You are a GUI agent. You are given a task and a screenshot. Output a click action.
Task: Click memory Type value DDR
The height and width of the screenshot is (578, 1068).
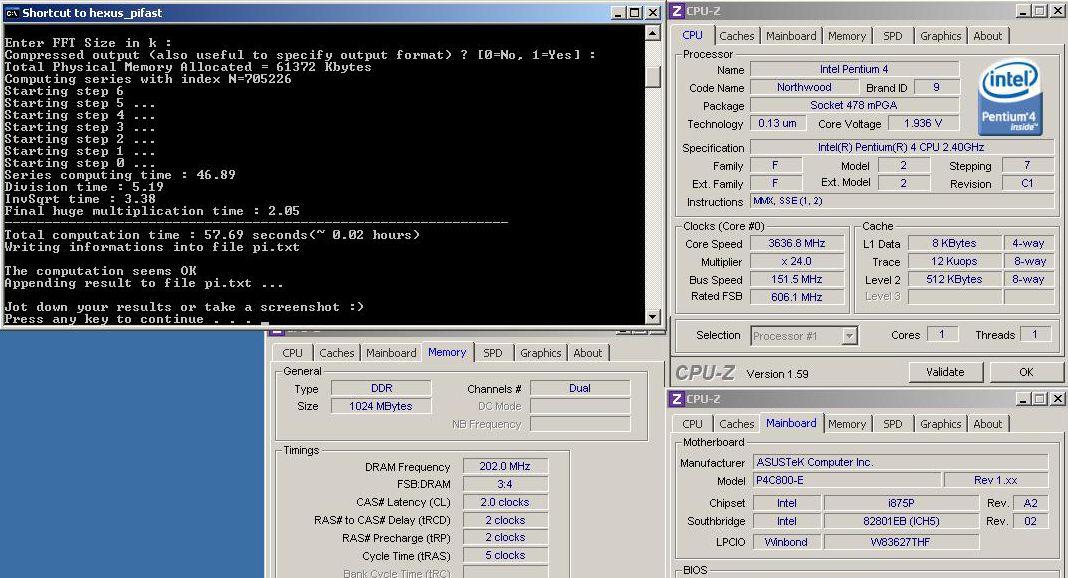click(381, 388)
